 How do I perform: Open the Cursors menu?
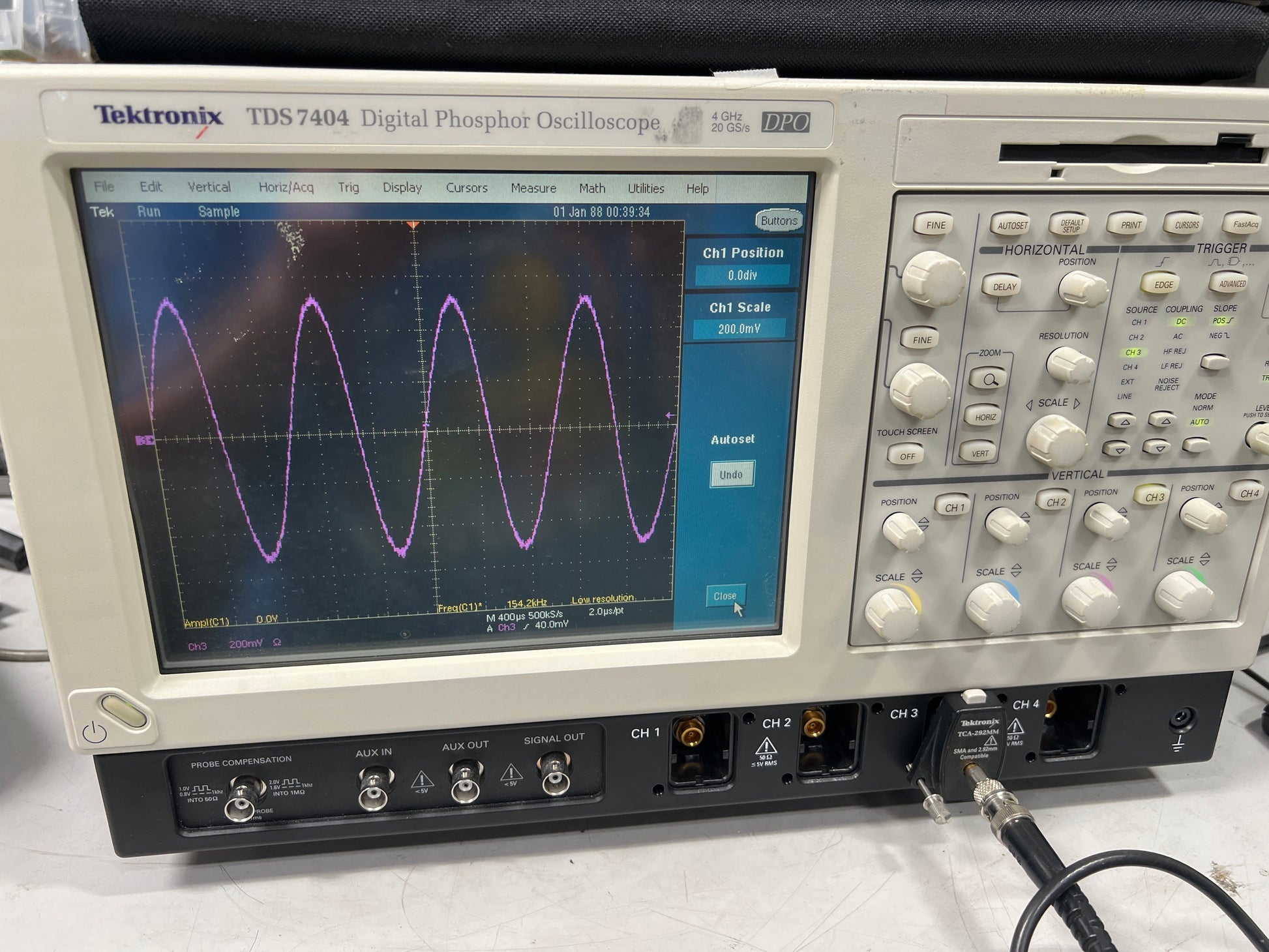pos(467,188)
